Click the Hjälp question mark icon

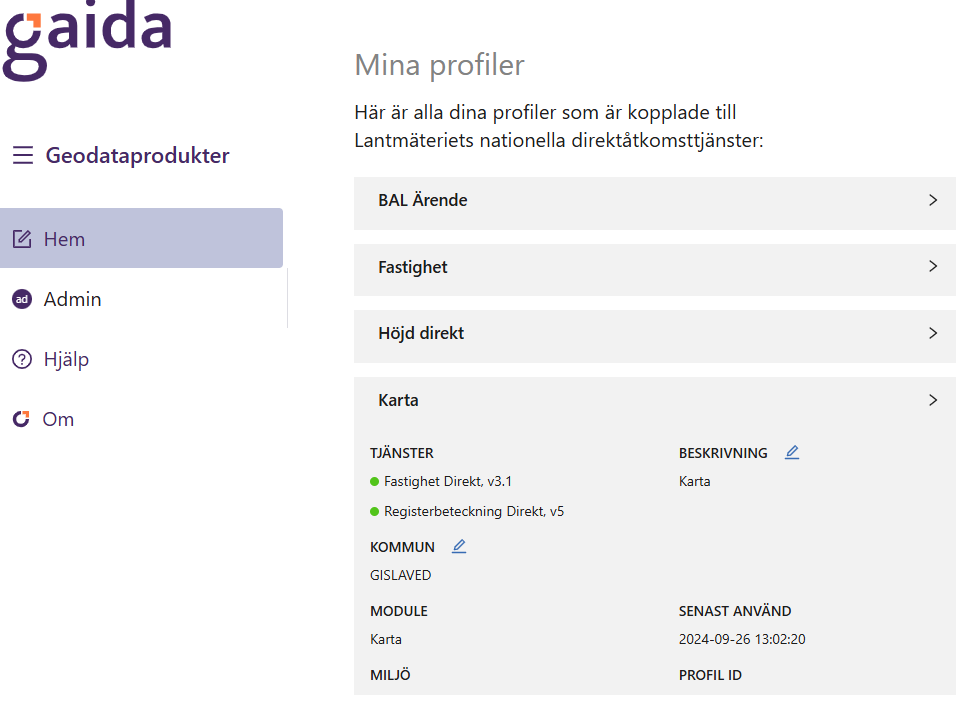click(x=21, y=359)
